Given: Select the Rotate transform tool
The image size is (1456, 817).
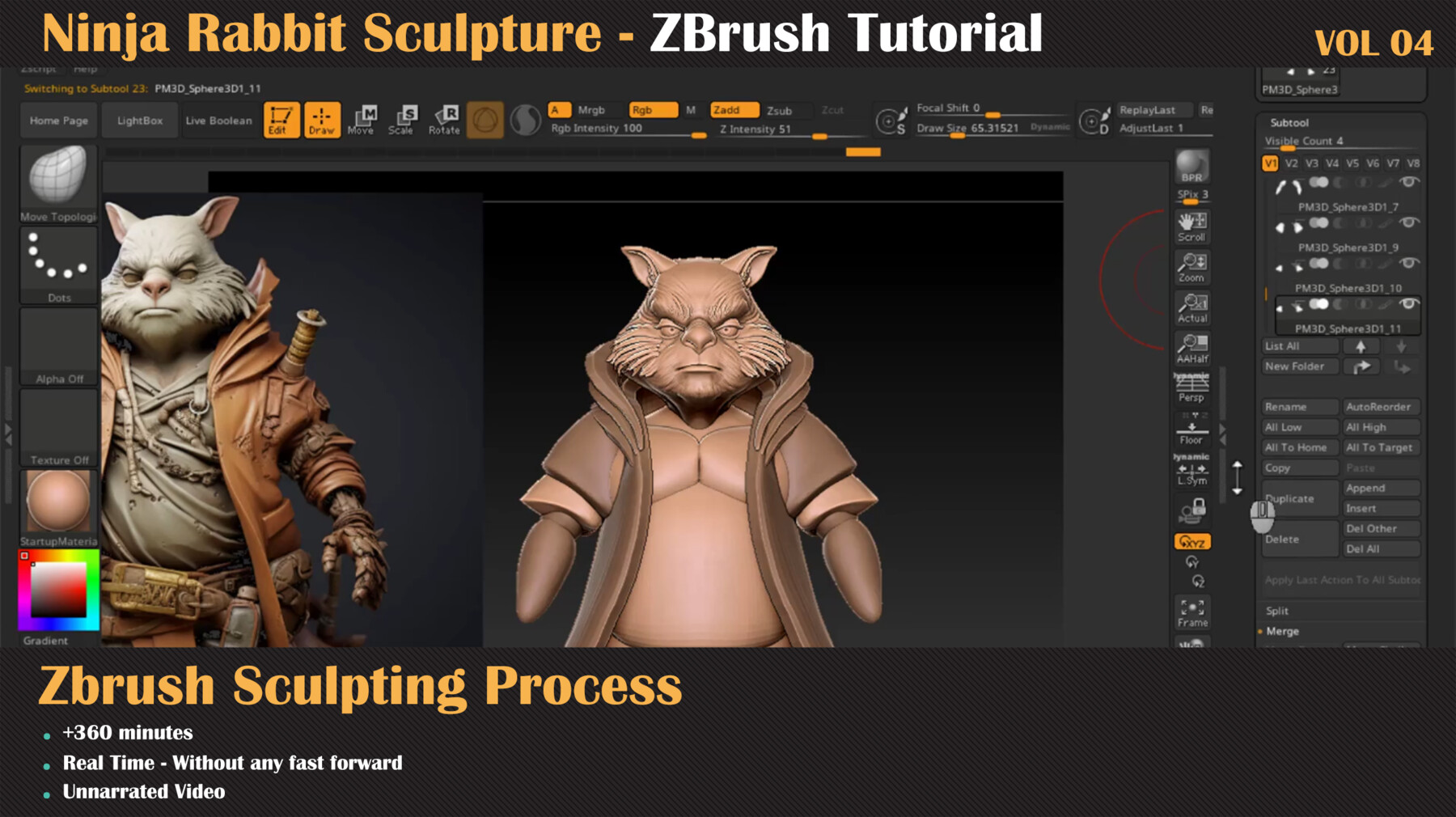Looking at the screenshot, I should [x=444, y=120].
